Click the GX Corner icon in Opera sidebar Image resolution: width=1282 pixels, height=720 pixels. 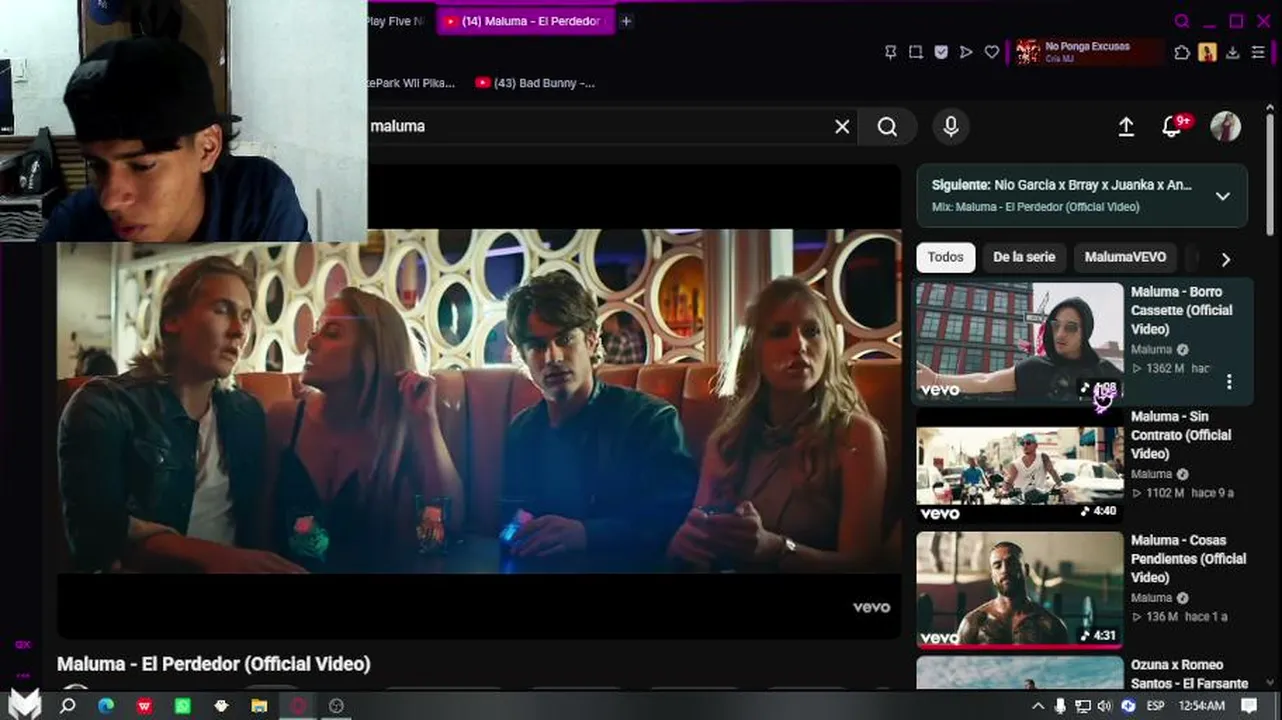pos(22,645)
